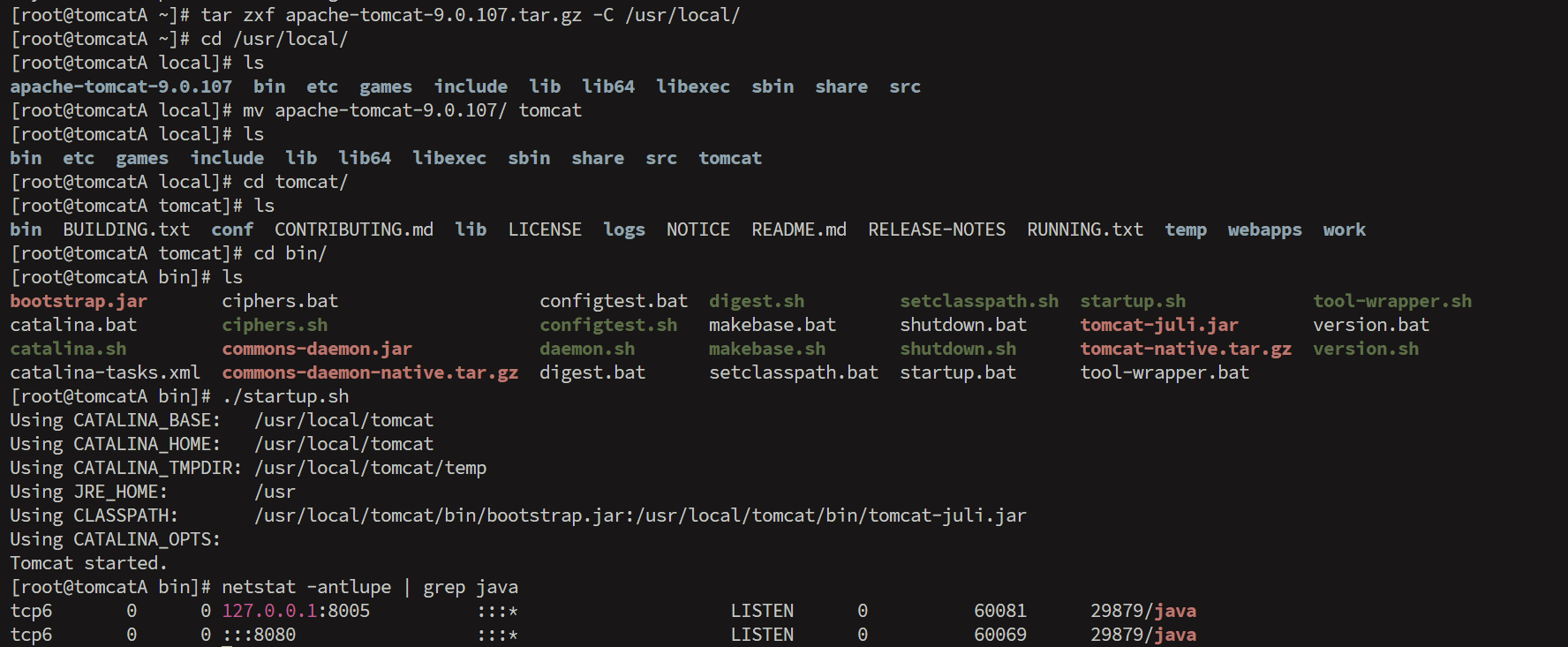Select 'netstat -antlupe' command text
This screenshot has width=1568, height=647.
click(x=306, y=587)
